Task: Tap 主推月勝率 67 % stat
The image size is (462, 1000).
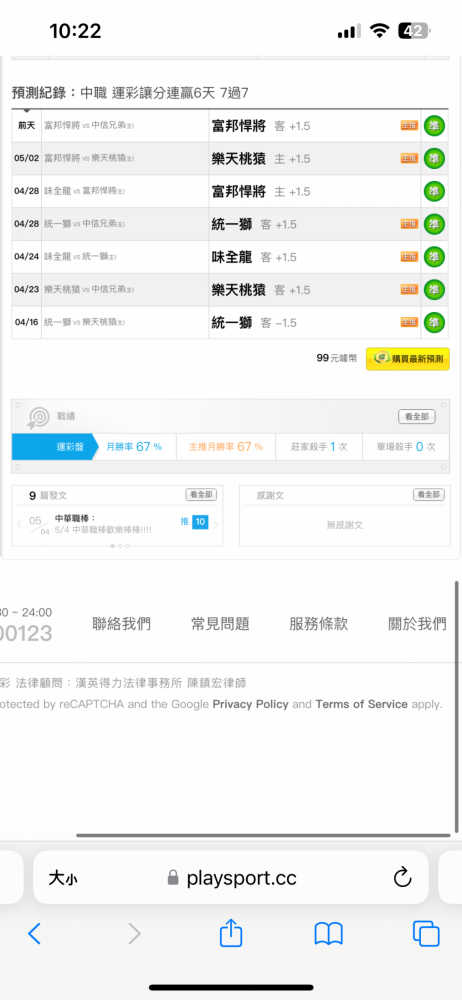Action: pyautogui.click(x=226, y=447)
